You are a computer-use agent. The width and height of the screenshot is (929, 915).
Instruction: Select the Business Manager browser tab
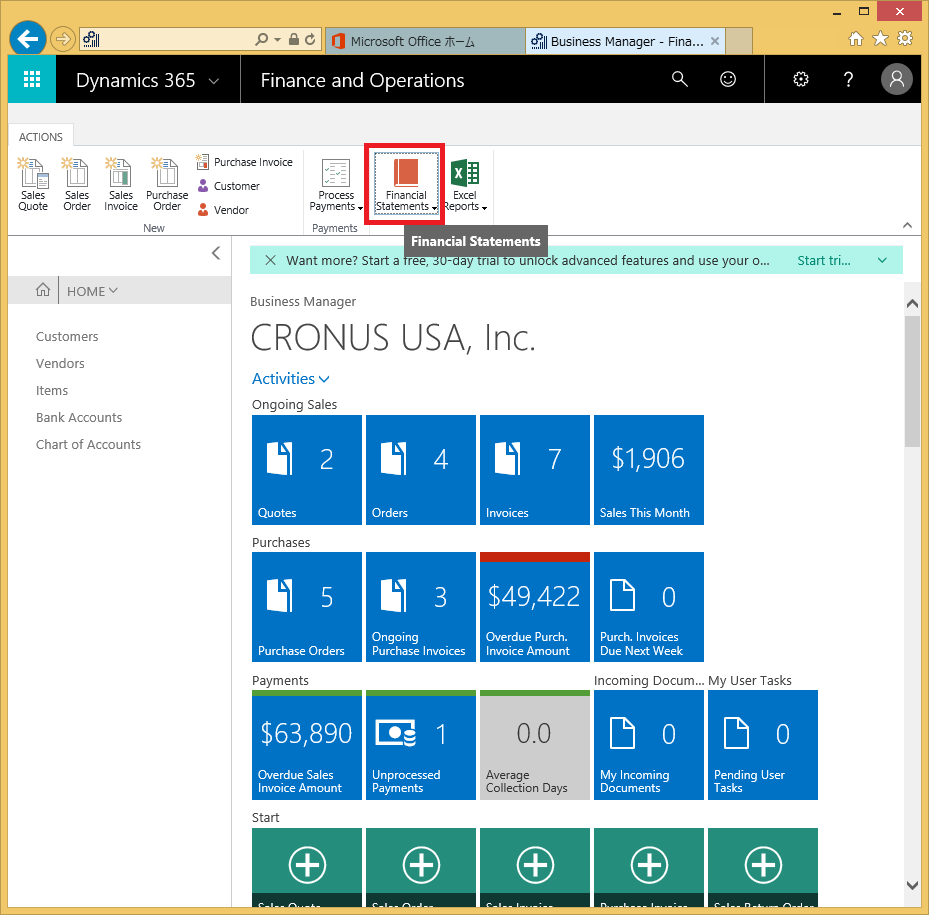(x=625, y=41)
